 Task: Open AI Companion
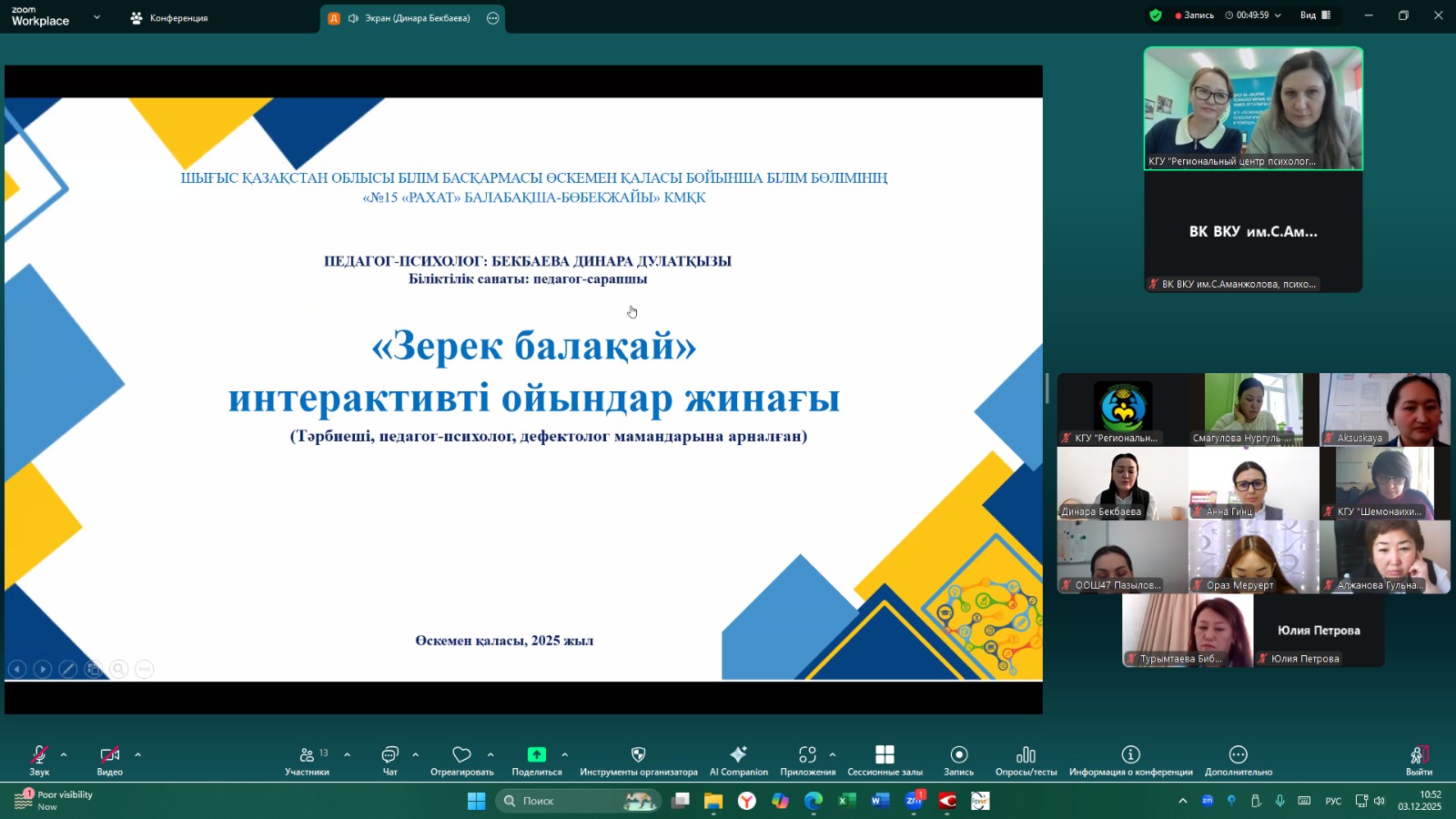coord(738,760)
